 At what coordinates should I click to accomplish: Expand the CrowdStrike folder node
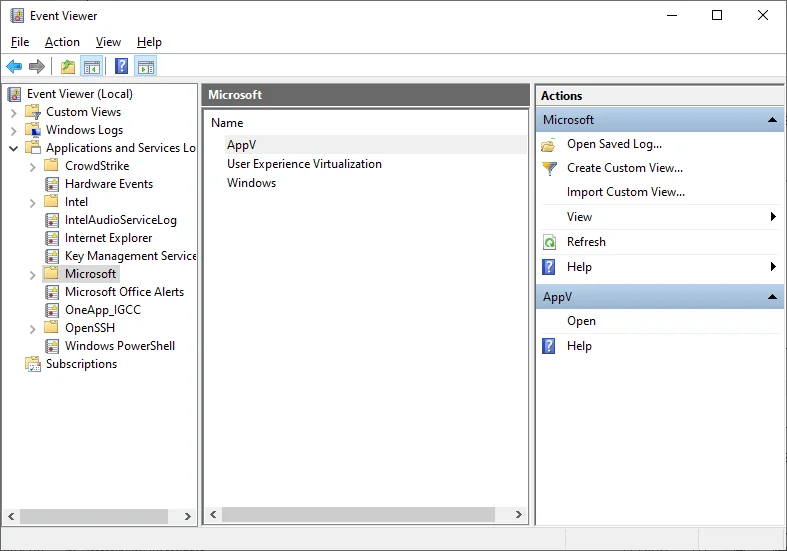[x=33, y=167]
